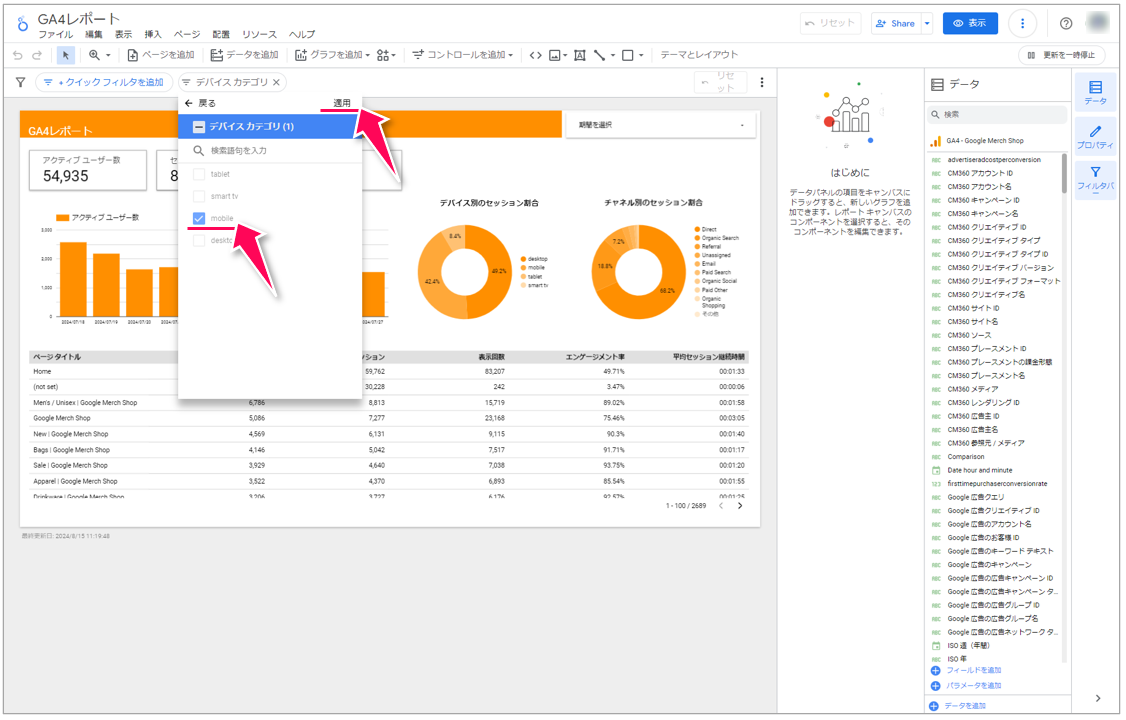Open the 配置 menu
The image size is (1126, 720).
coord(221,34)
